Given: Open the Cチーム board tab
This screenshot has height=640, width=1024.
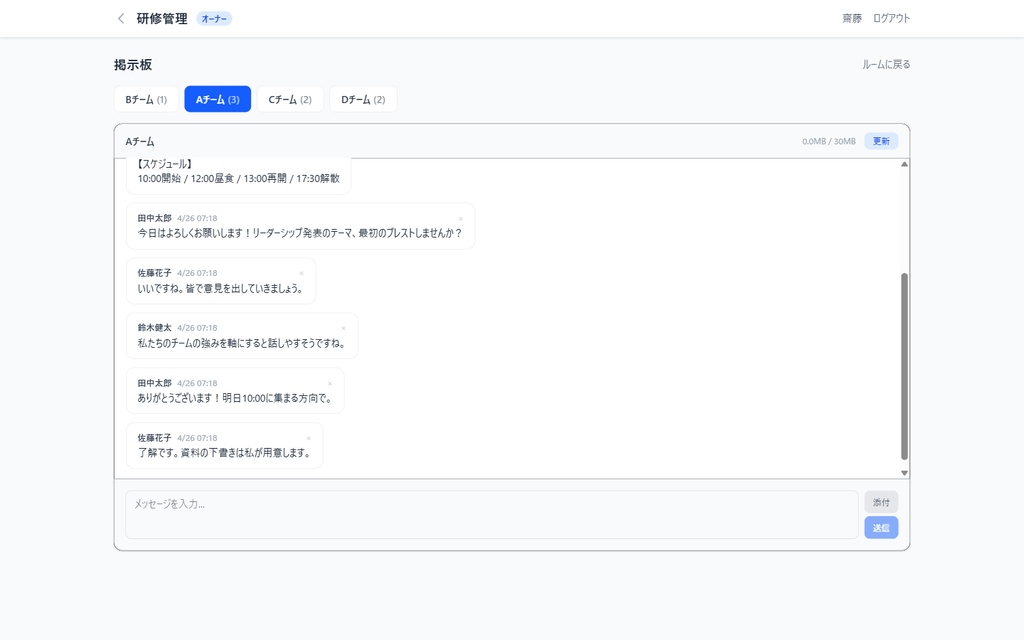Looking at the screenshot, I should [290, 99].
